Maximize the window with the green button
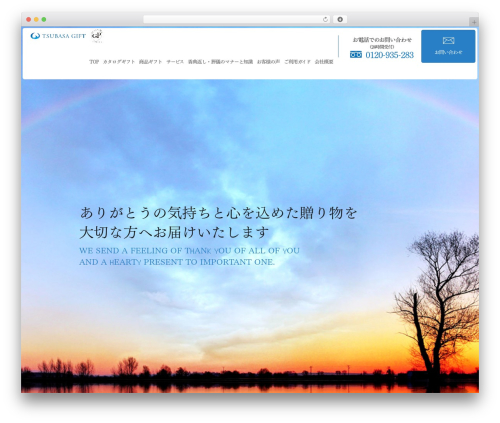The image size is (500, 423). click(x=44, y=19)
